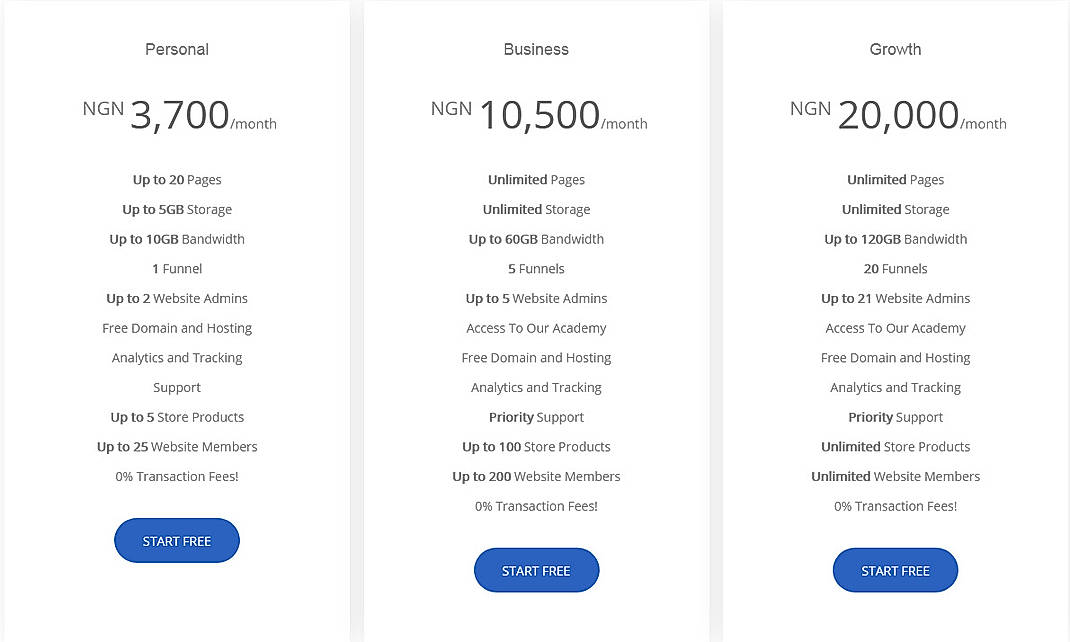The width and height of the screenshot is (1070, 642).
Task: Click Free Domain and Hosting in Personal column
Action: tap(176, 328)
